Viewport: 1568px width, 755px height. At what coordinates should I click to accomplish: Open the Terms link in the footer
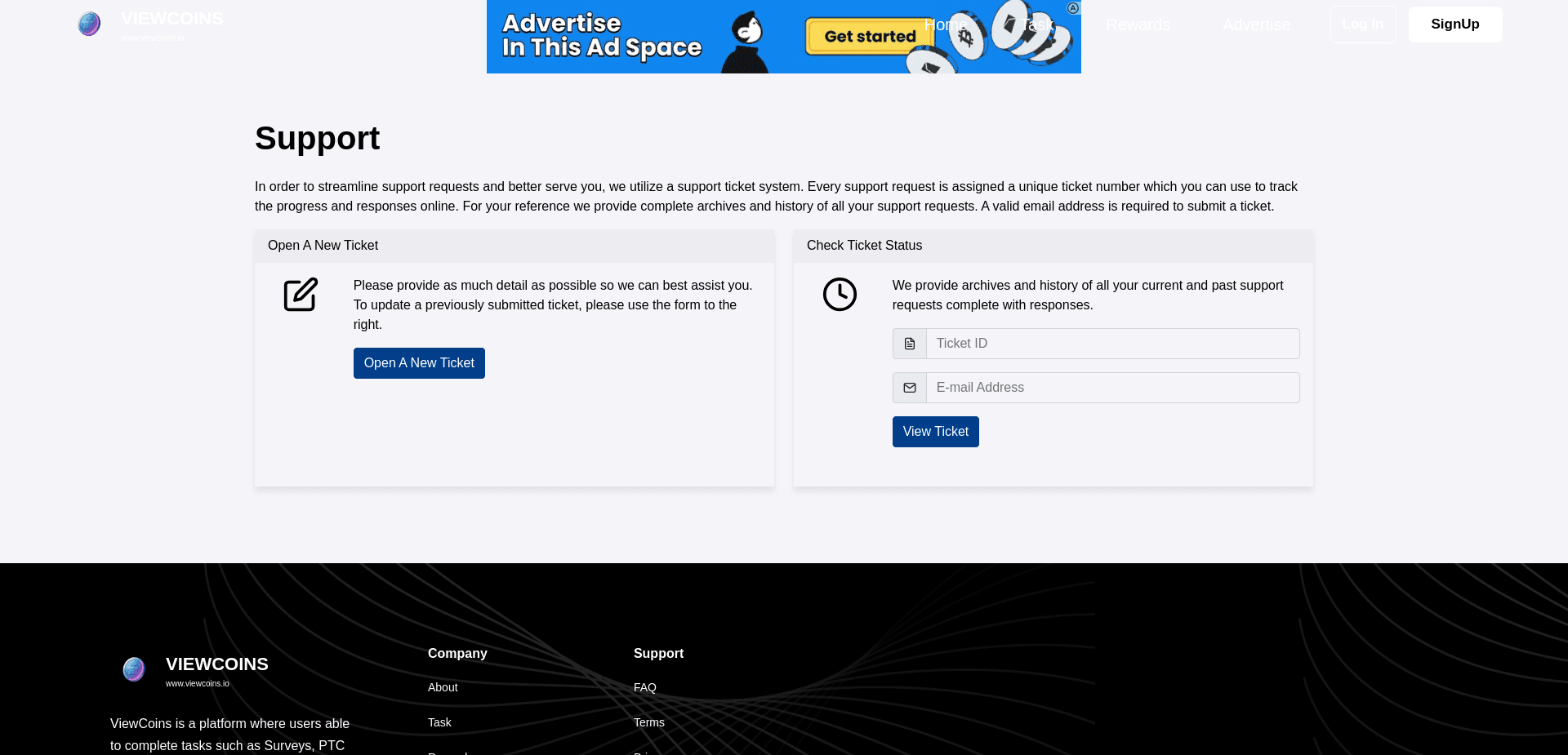pos(648,722)
